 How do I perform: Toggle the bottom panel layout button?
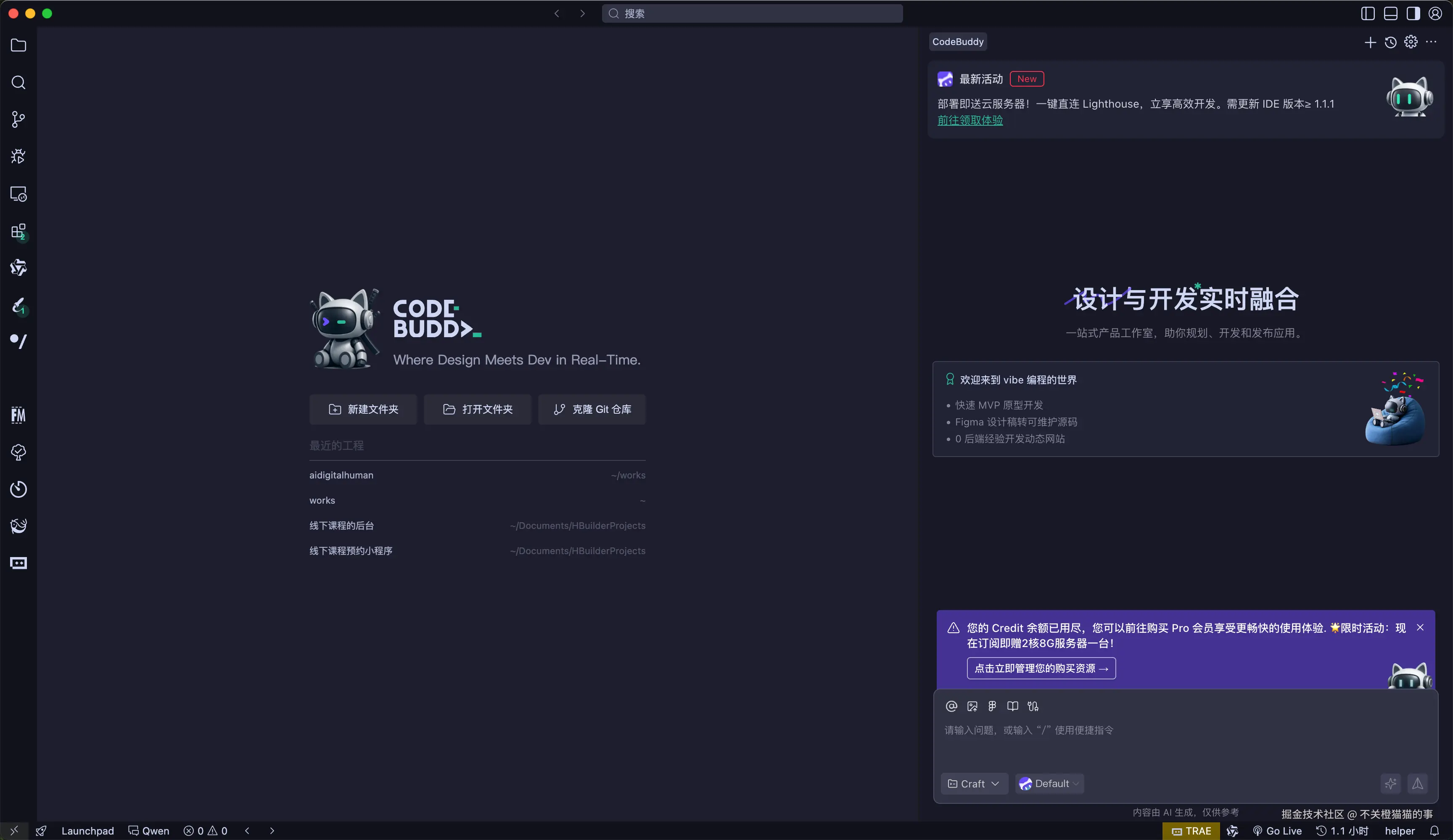(1390, 13)
